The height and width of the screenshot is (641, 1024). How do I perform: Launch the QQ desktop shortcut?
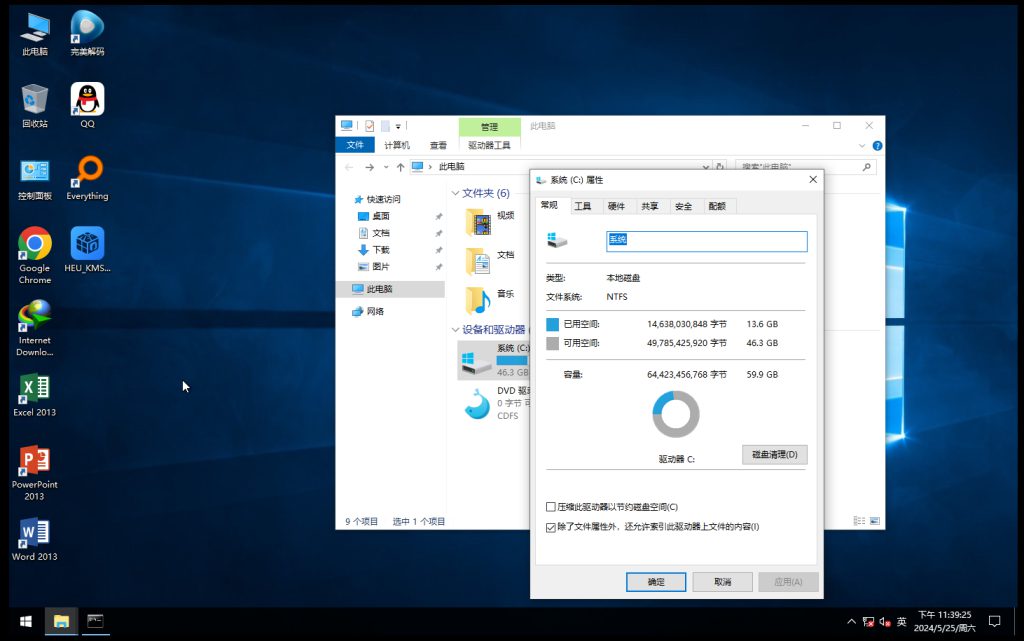[87, 100]
